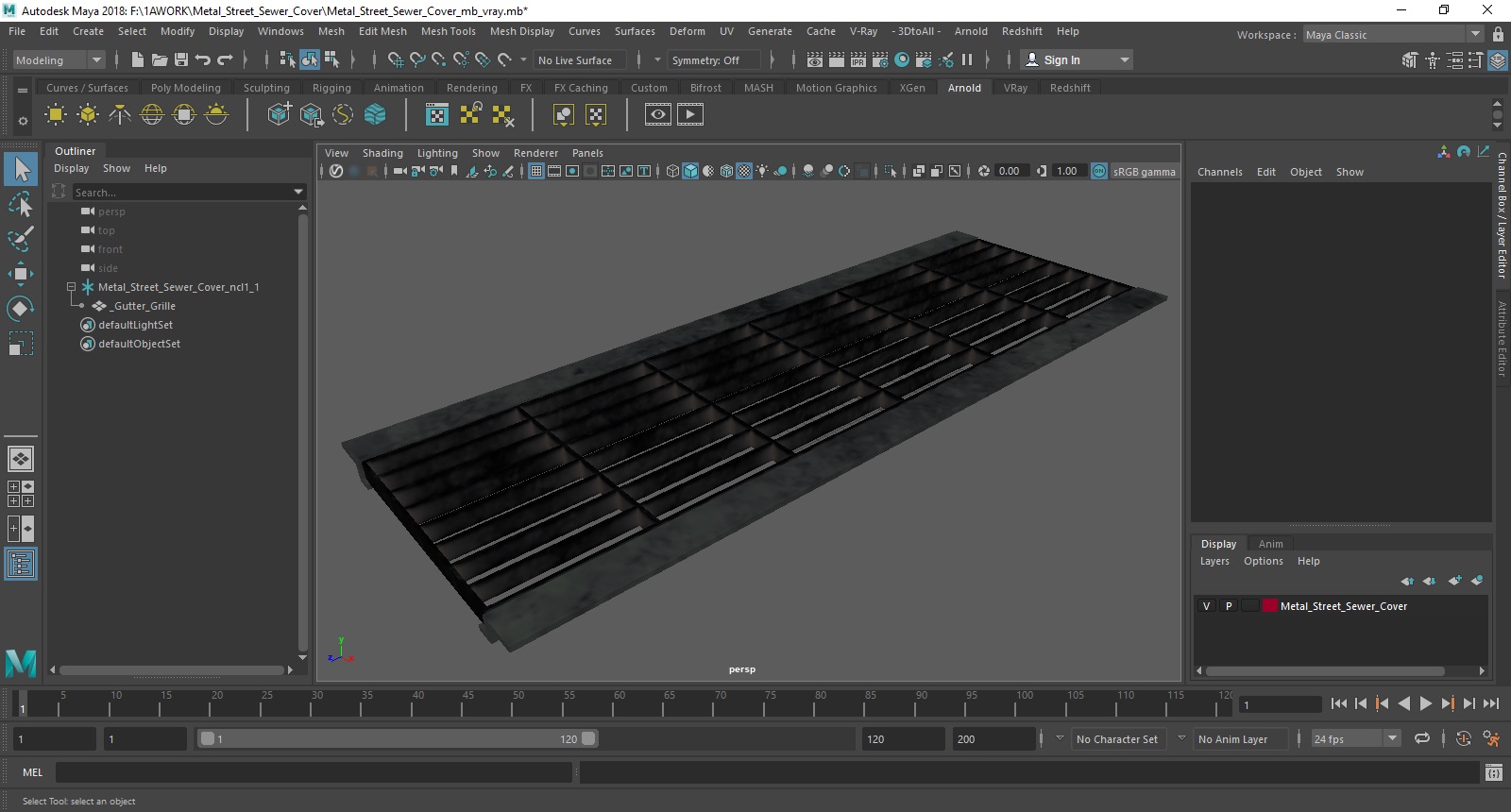Viewport: 1511px width, 812px height.
Task: Click the Arnold render play icon
Action: [x=690, y=115]
